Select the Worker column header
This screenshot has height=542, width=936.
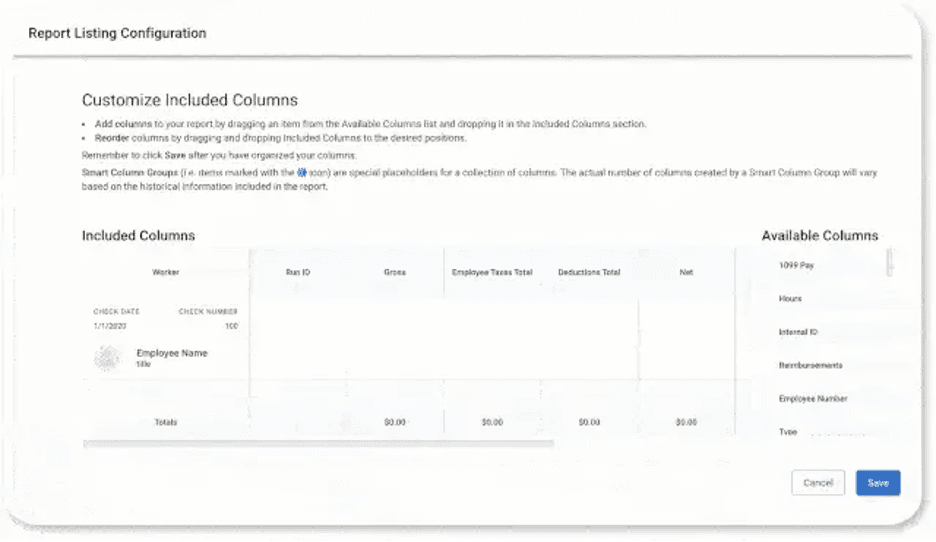coord(166,272)
